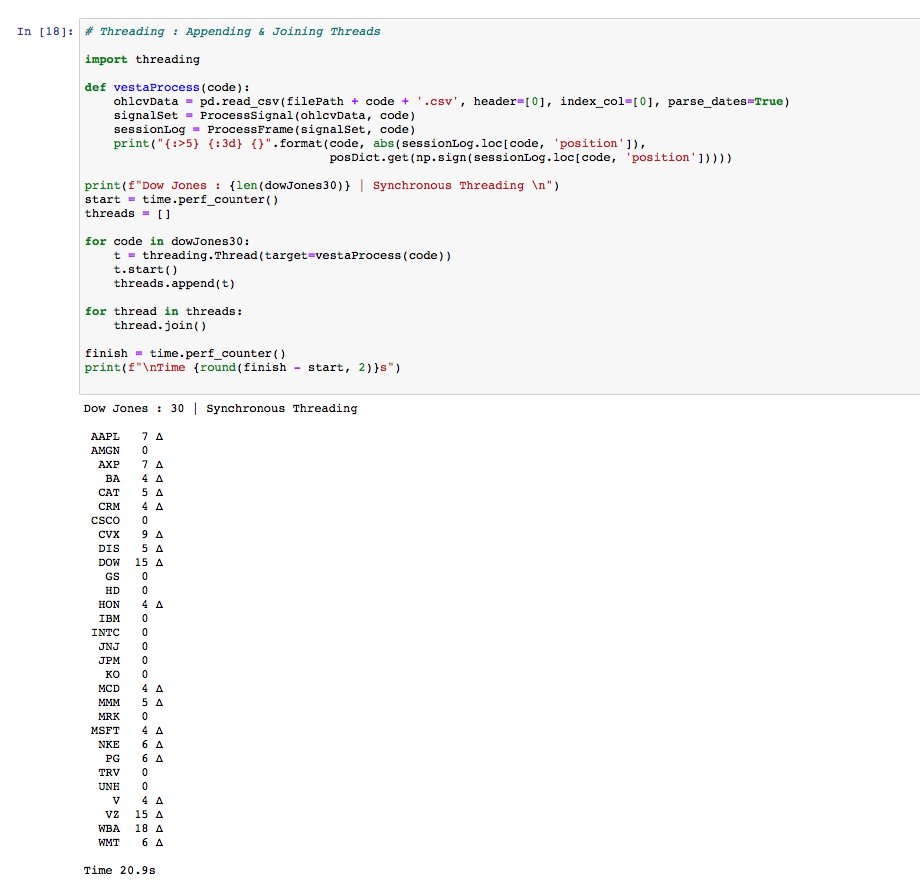920x892 pixels.
Task: Click the 'thread.join()' line
Action: tap(160, 326)
